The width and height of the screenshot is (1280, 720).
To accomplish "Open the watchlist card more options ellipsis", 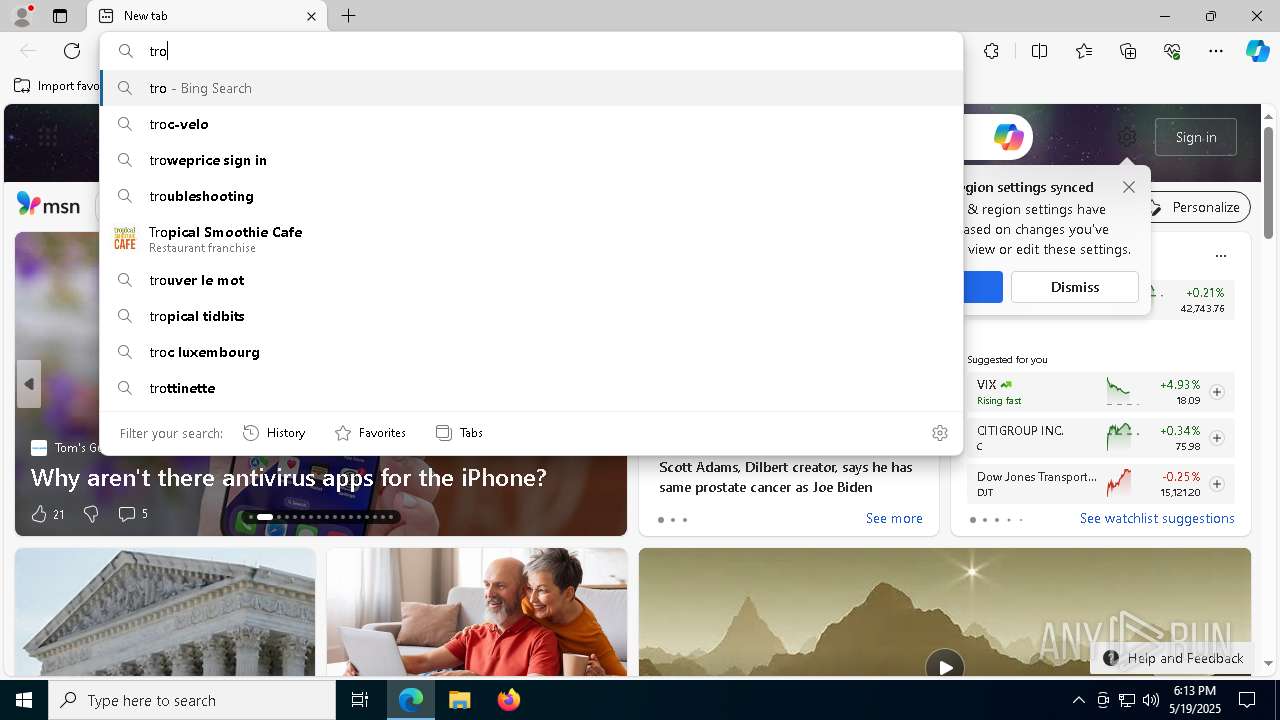I will [x=1220, y=256].
